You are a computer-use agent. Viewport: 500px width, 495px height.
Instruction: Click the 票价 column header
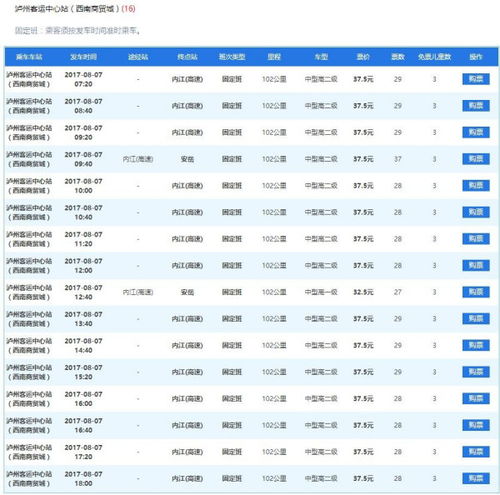point(363,57)
